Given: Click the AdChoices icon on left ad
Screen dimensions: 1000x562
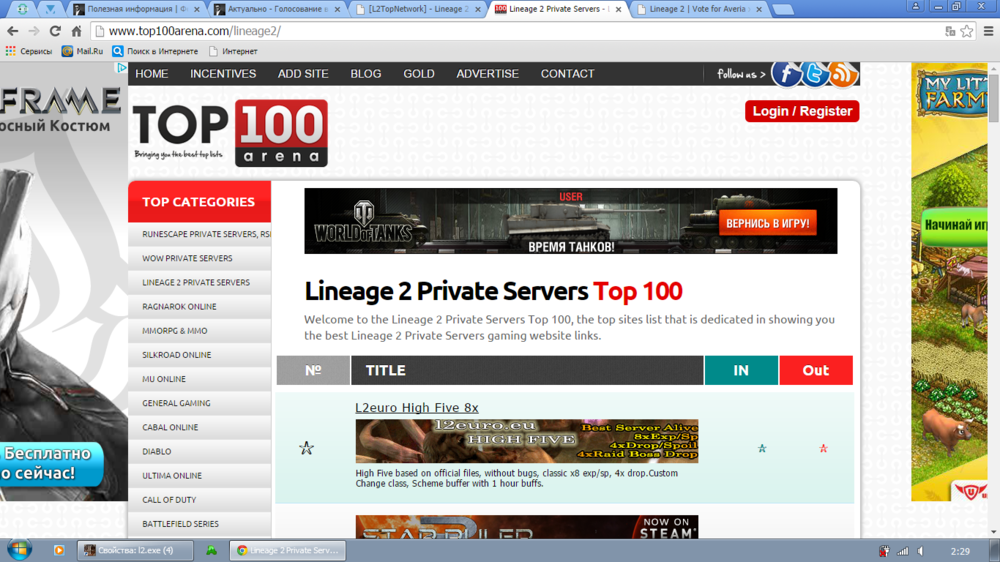Looking at the screenshot, I should (122, 68).
